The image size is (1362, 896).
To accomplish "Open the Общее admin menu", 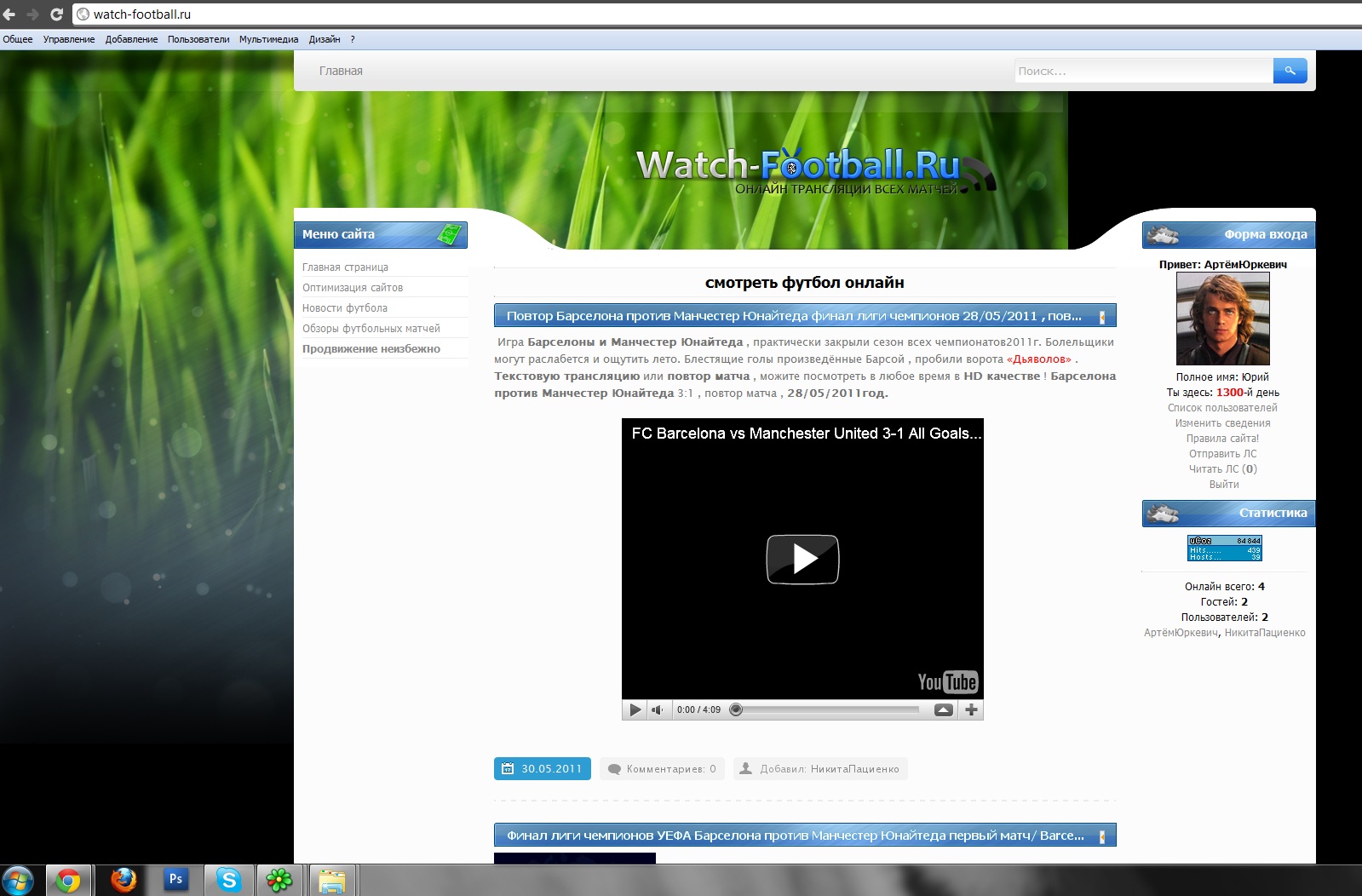I will (x=18, y=39).
